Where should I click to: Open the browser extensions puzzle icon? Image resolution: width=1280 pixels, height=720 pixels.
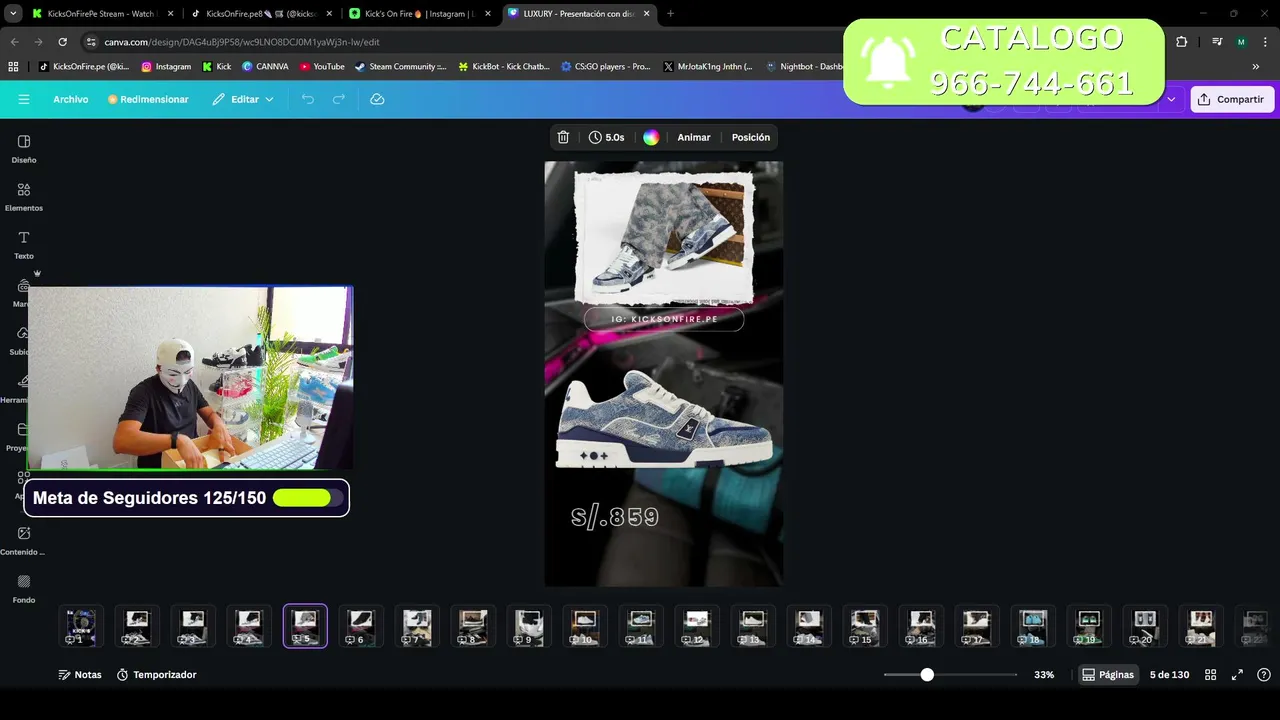[x=1181, y=42]
